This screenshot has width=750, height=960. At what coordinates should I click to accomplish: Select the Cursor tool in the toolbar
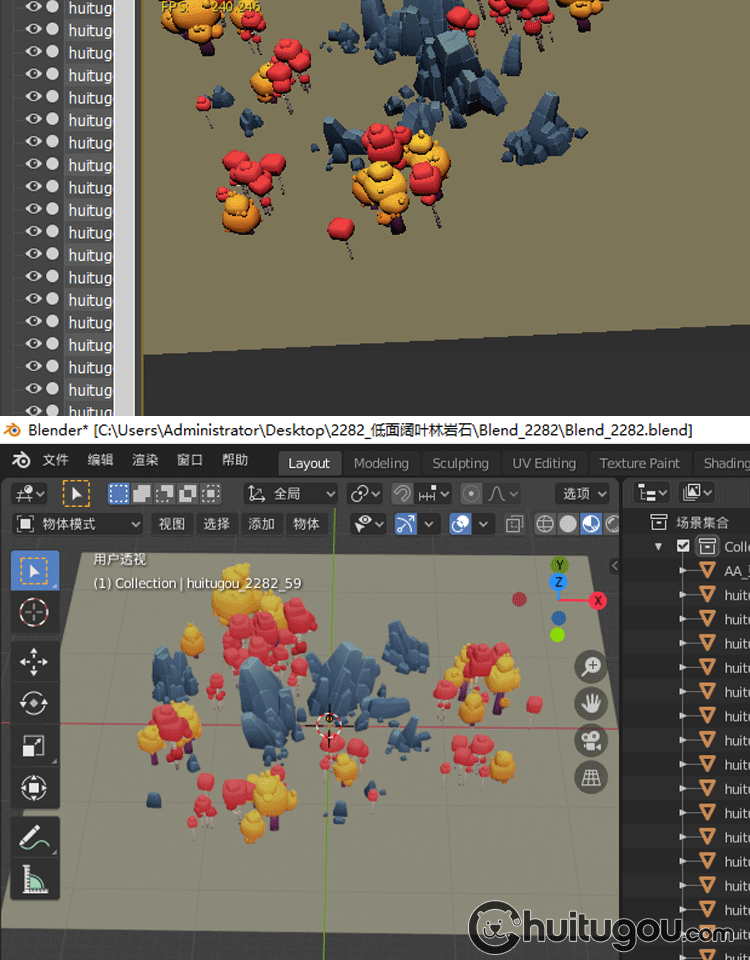pos(34,612)
